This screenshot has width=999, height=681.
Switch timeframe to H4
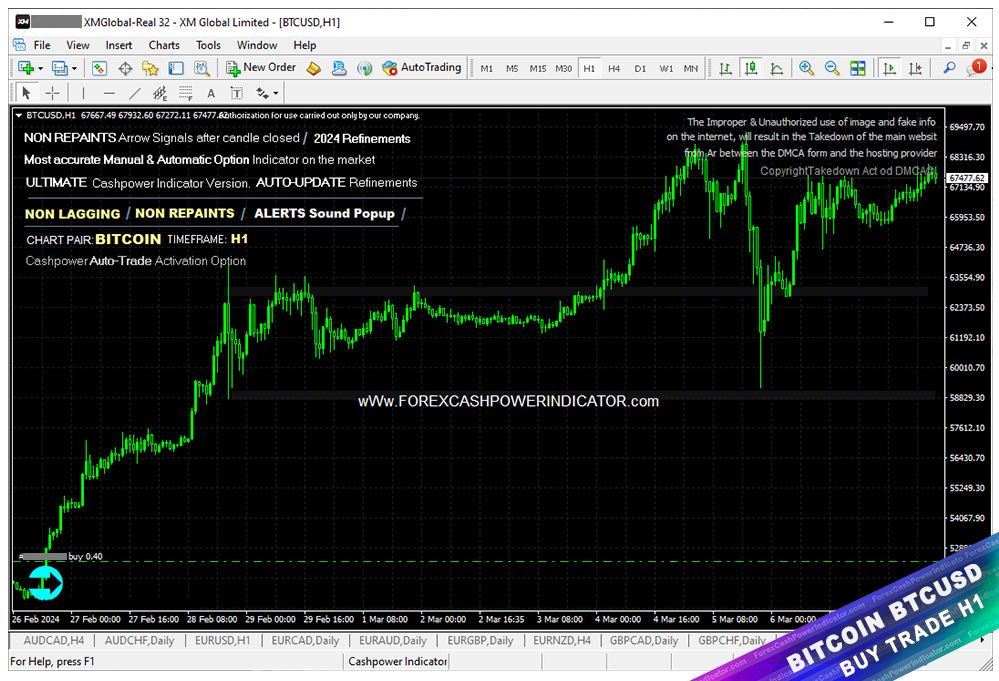(x=614, y=68)
